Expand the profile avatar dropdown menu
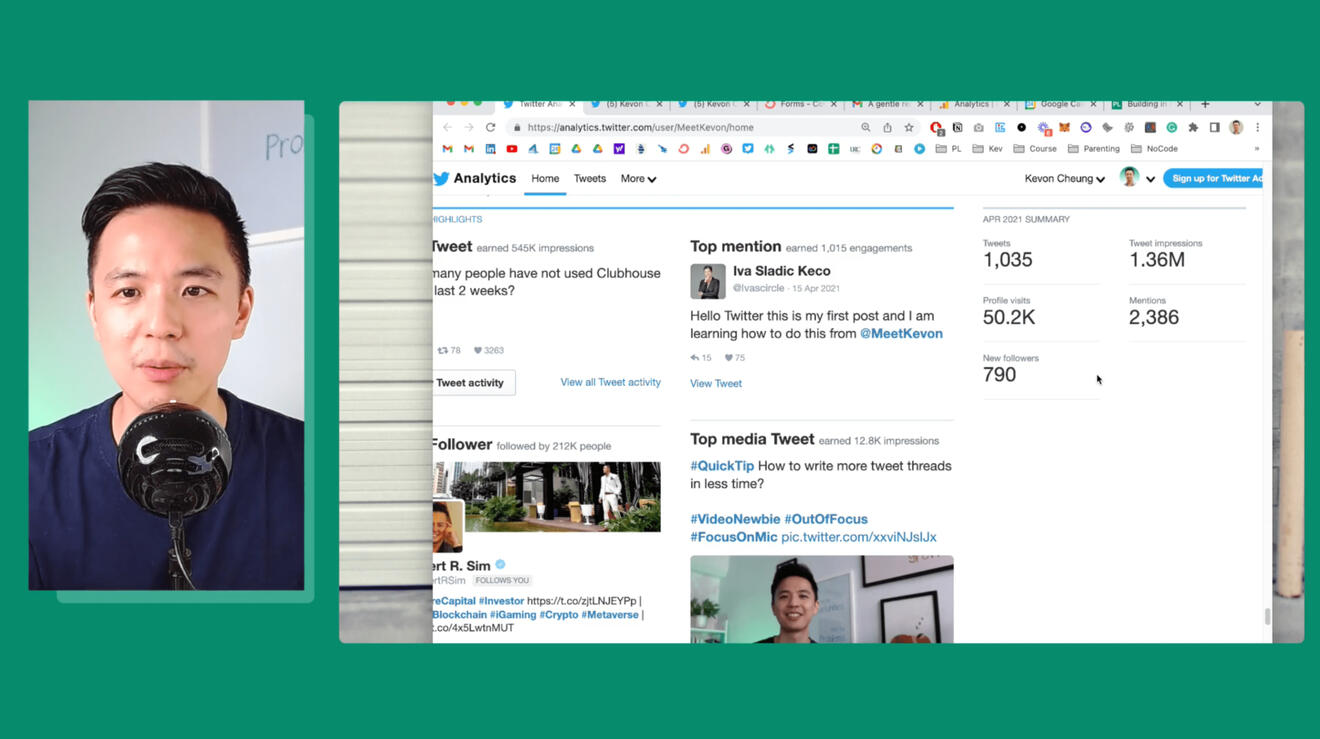This screenshot has height=739, width=1320. (x=1137, y=179)
